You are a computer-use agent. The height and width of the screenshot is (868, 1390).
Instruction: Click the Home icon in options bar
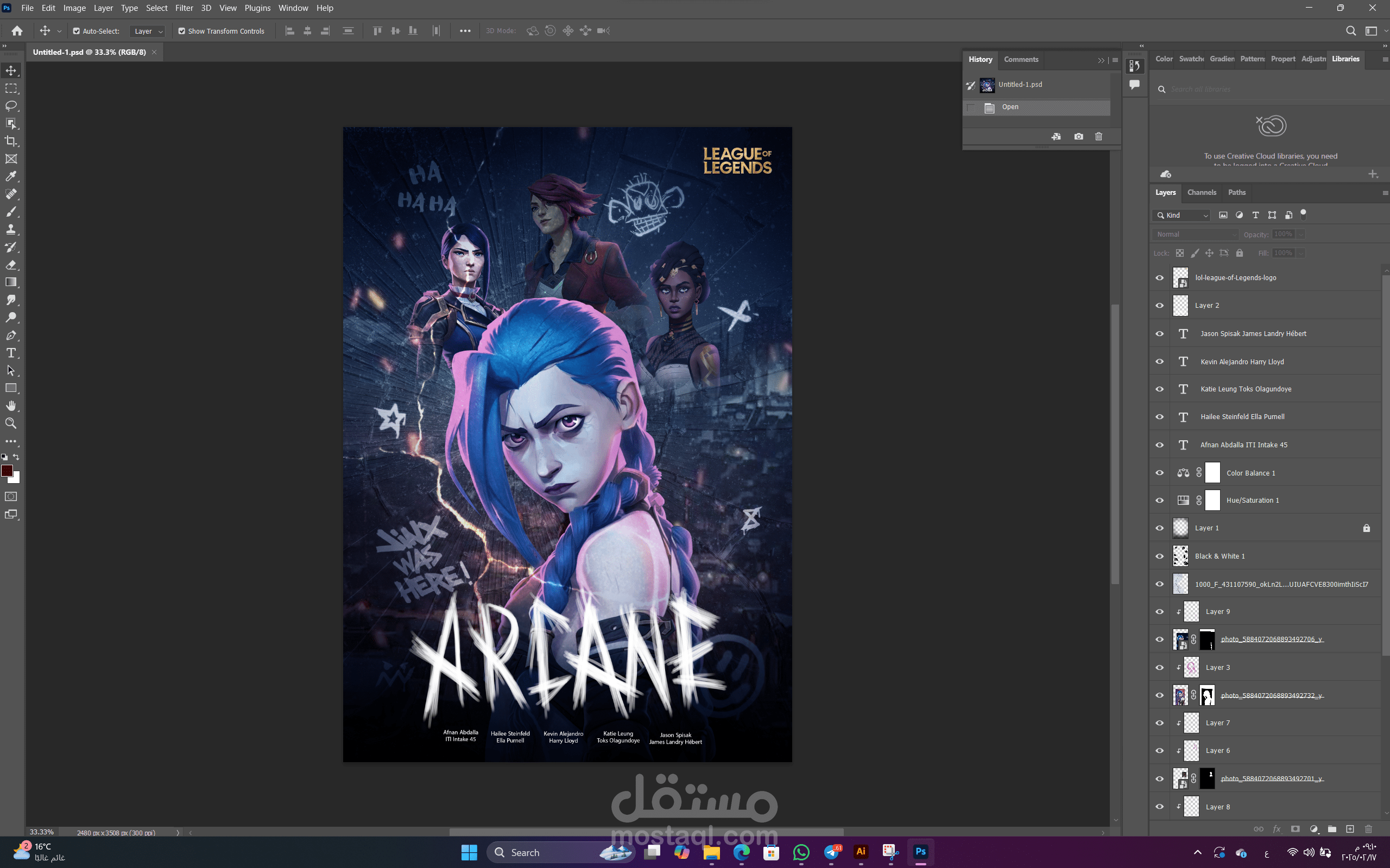(17, 31)
